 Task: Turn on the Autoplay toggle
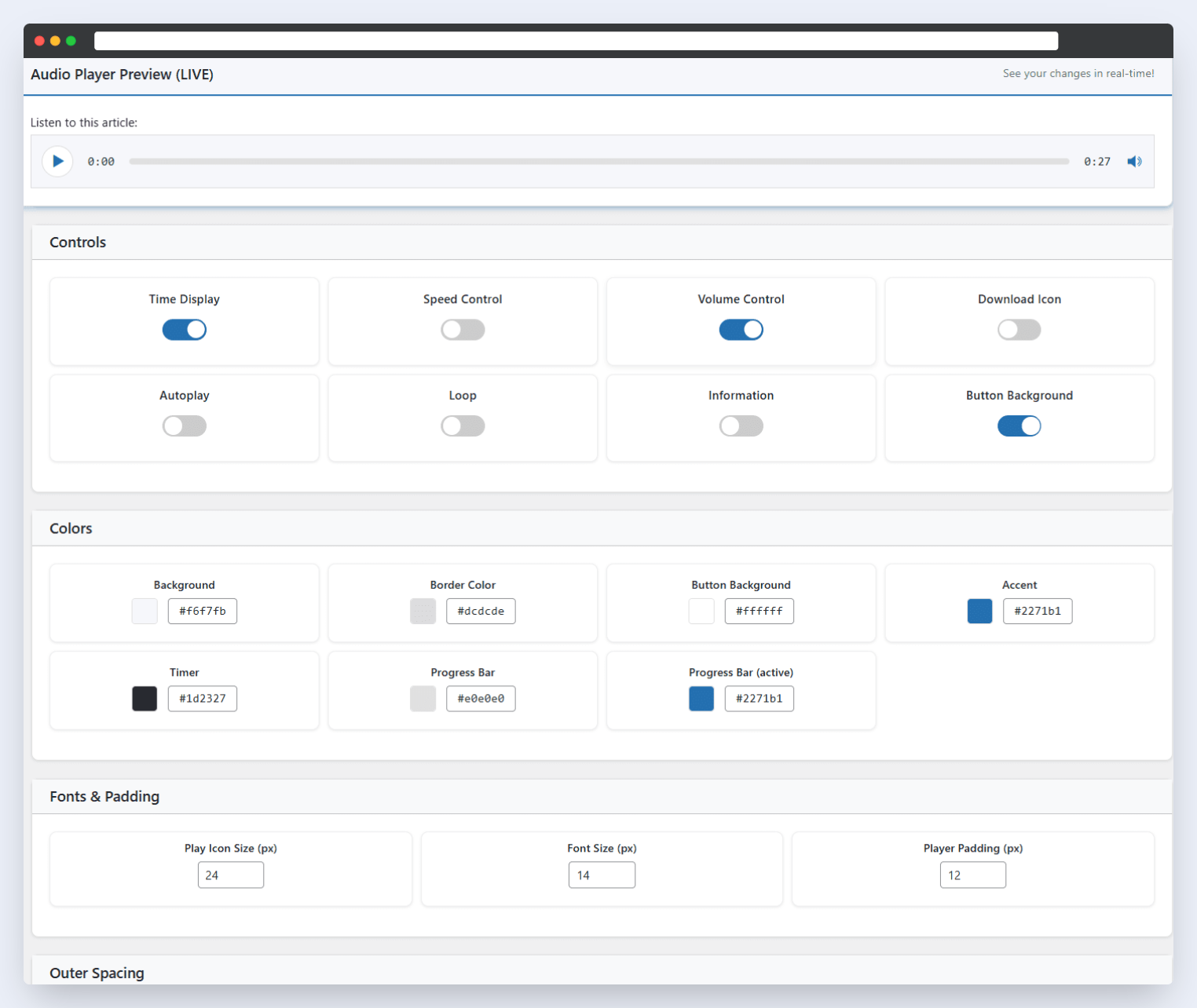pos(185,426)
